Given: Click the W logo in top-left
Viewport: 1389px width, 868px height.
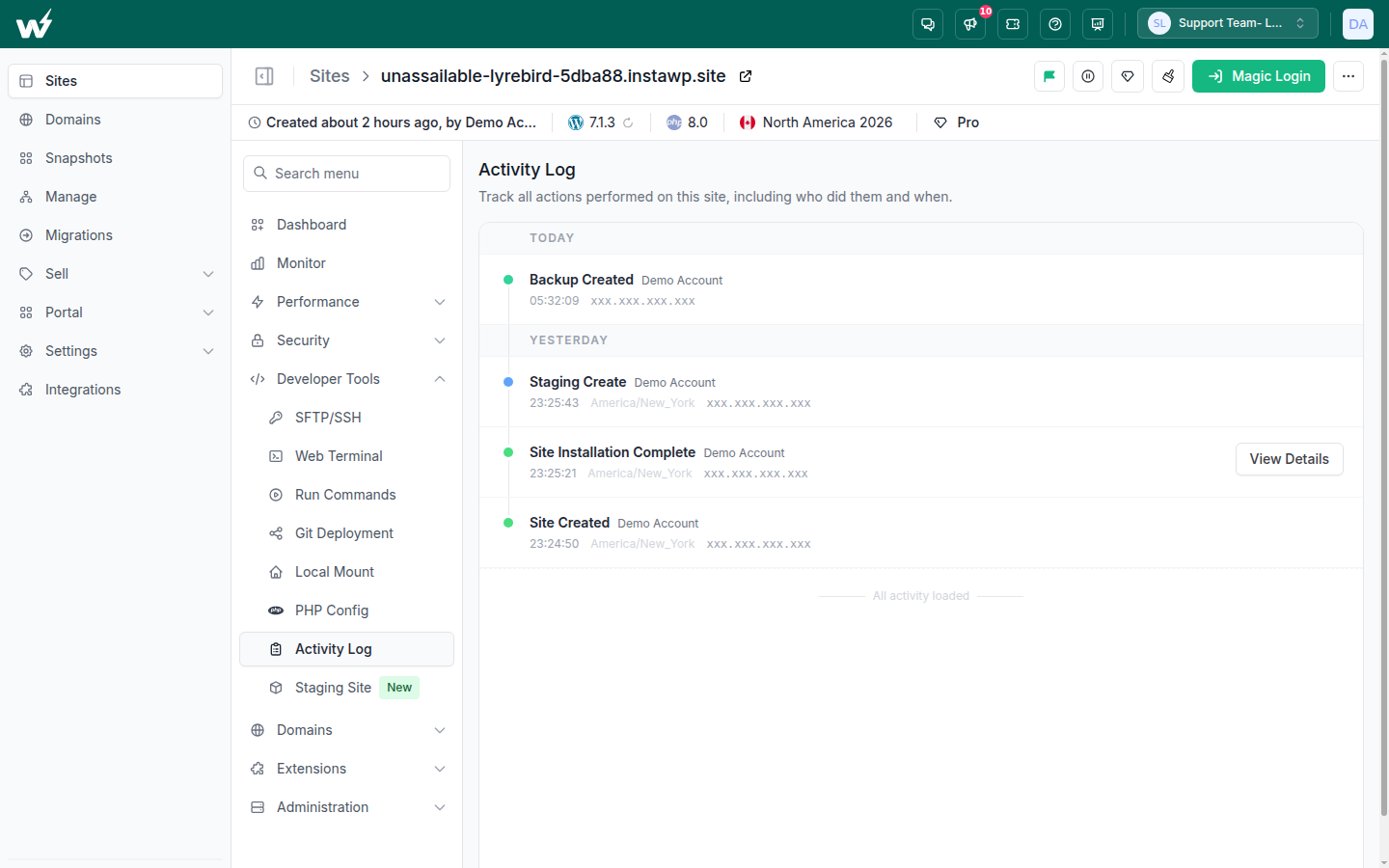Looking at the screenshot, I should 35,24.
